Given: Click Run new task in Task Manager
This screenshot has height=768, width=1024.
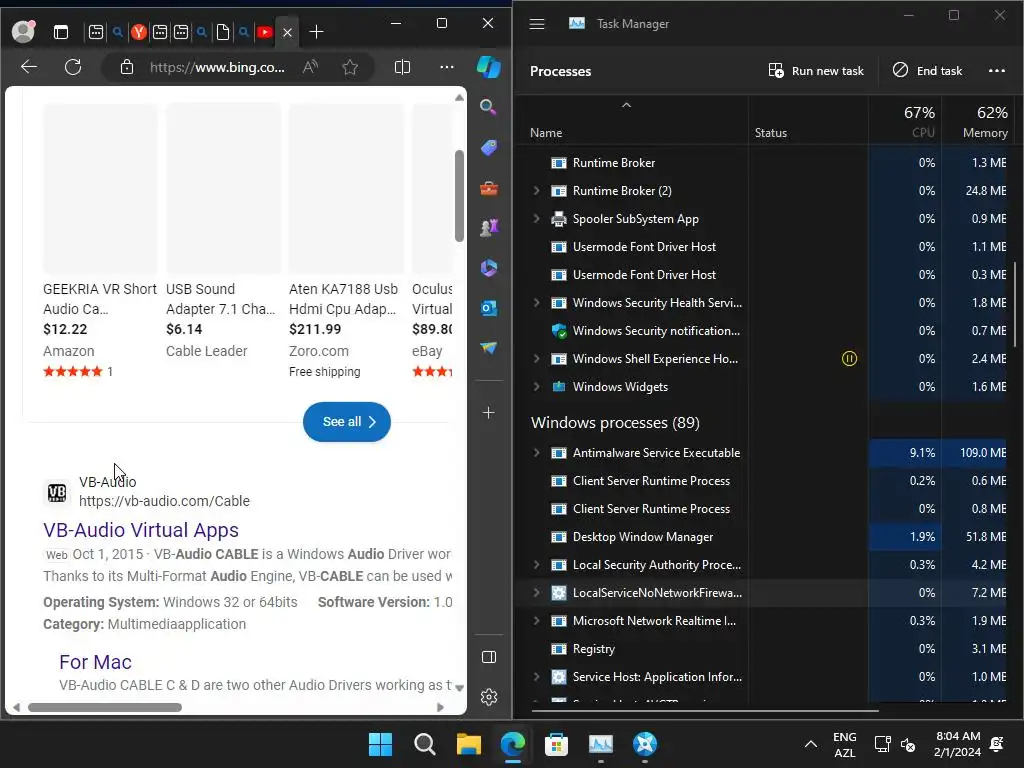Looking at the screenshot, I should (816, 71).
